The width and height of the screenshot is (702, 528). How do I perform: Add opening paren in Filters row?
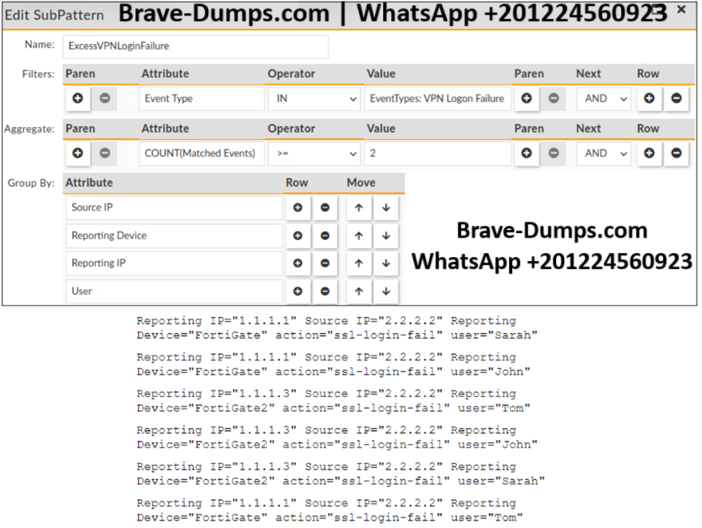click(x=77, y=99)
